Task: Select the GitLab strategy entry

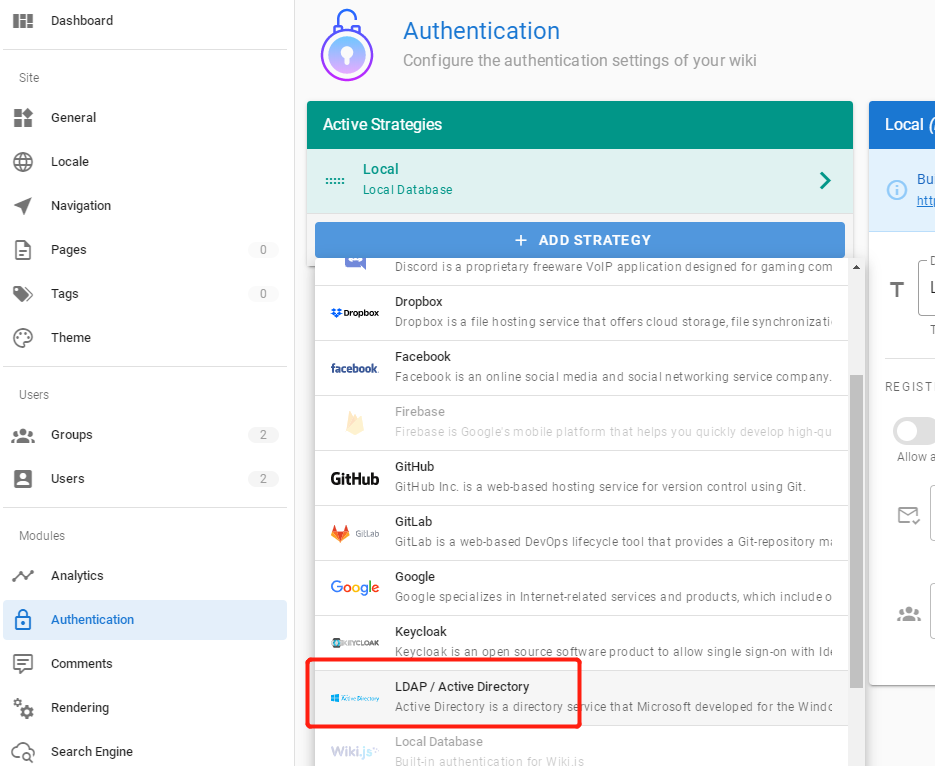Action: tap(581, 533)
